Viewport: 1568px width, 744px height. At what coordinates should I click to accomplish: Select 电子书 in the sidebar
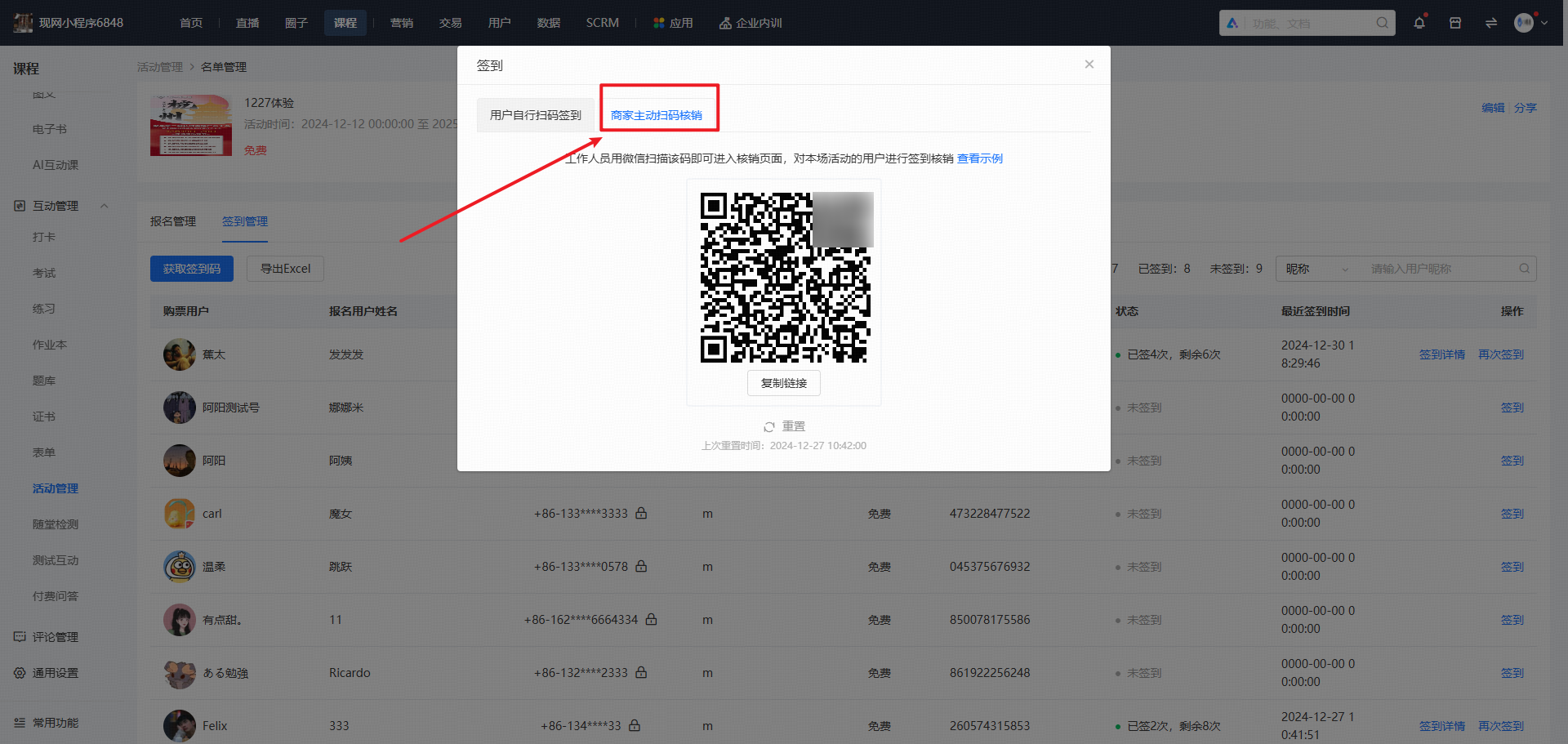[x=50, y=129]
